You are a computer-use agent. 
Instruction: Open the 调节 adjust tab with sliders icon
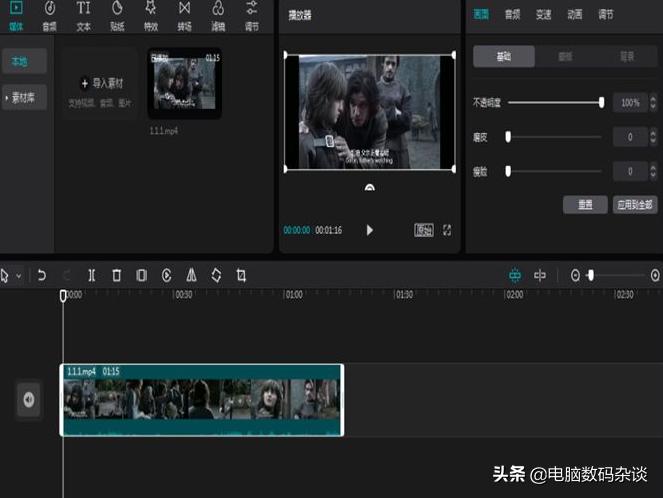coord(252,16)
